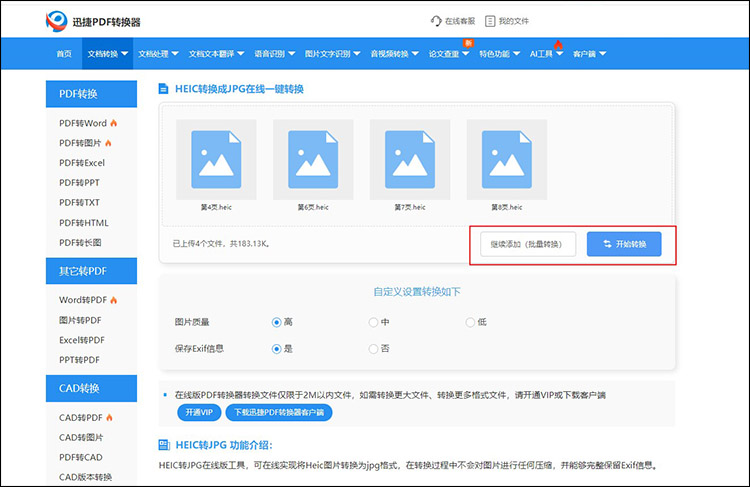The width and height of the screenshot is (750, 487).
Task: Open PDF转HTML in sidebar
Action: (x=84, y=223)
